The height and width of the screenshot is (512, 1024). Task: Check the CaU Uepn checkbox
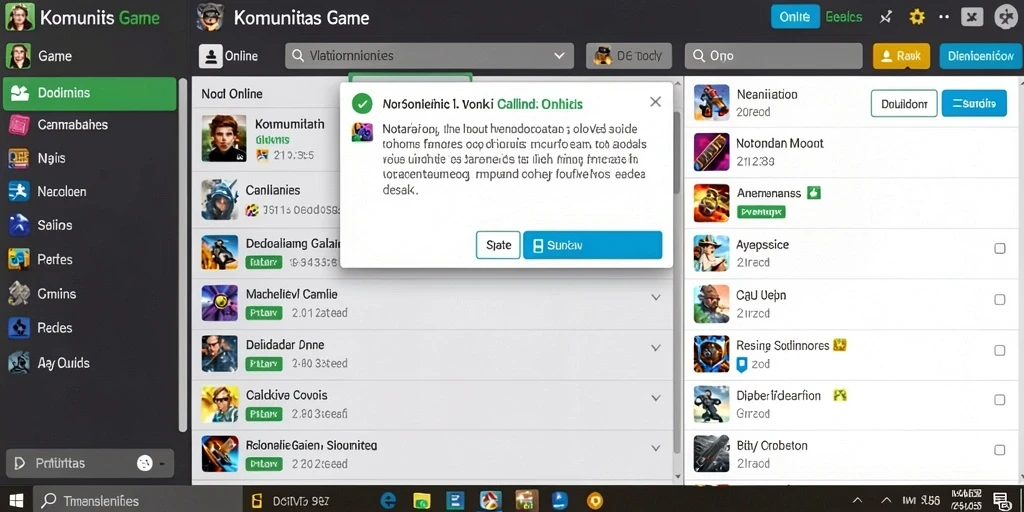[999, 299]
